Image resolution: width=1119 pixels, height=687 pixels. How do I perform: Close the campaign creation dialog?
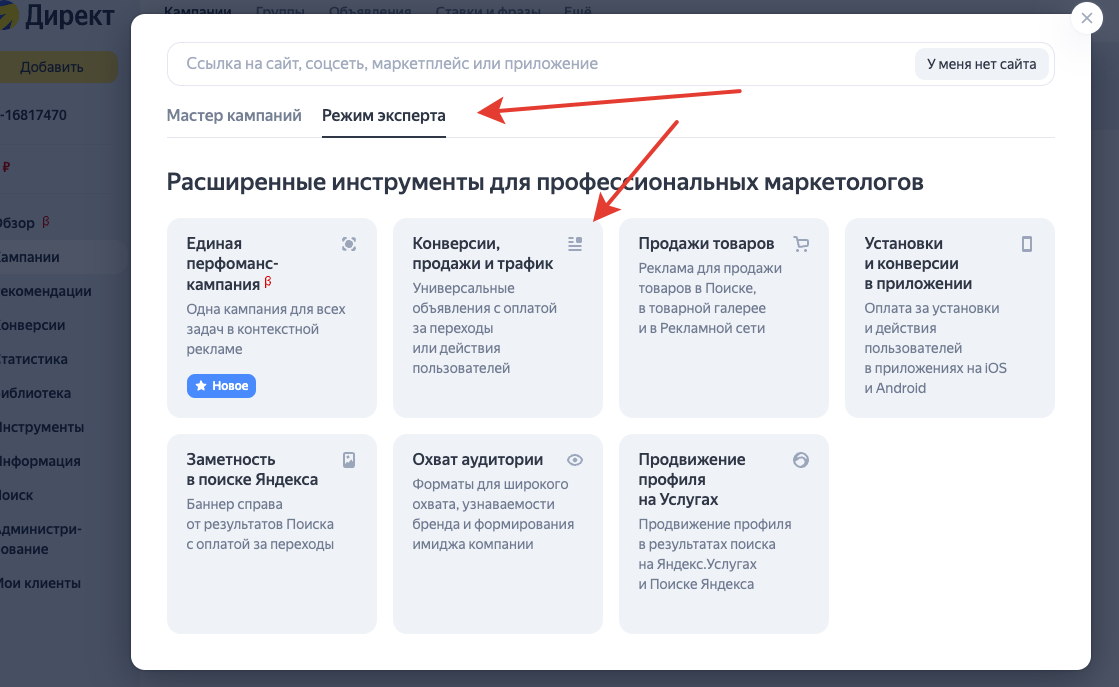(1087, 18)
